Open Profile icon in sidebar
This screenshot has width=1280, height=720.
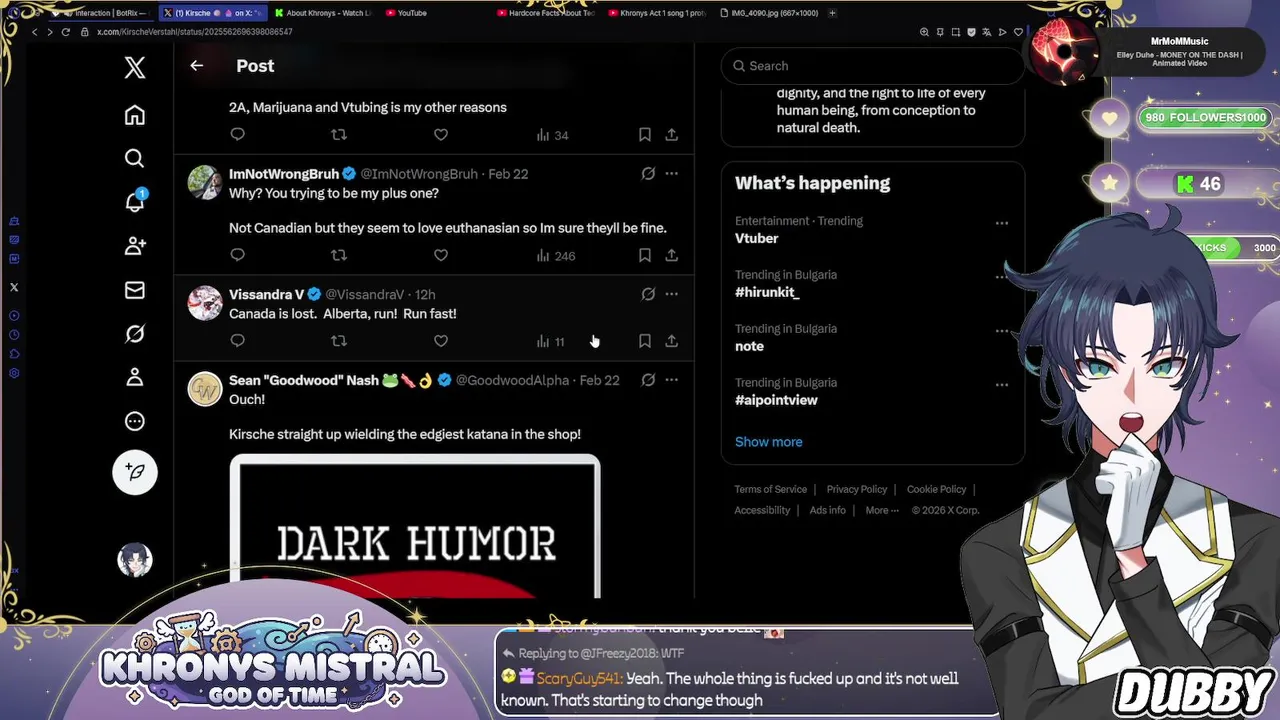[135, 377]
